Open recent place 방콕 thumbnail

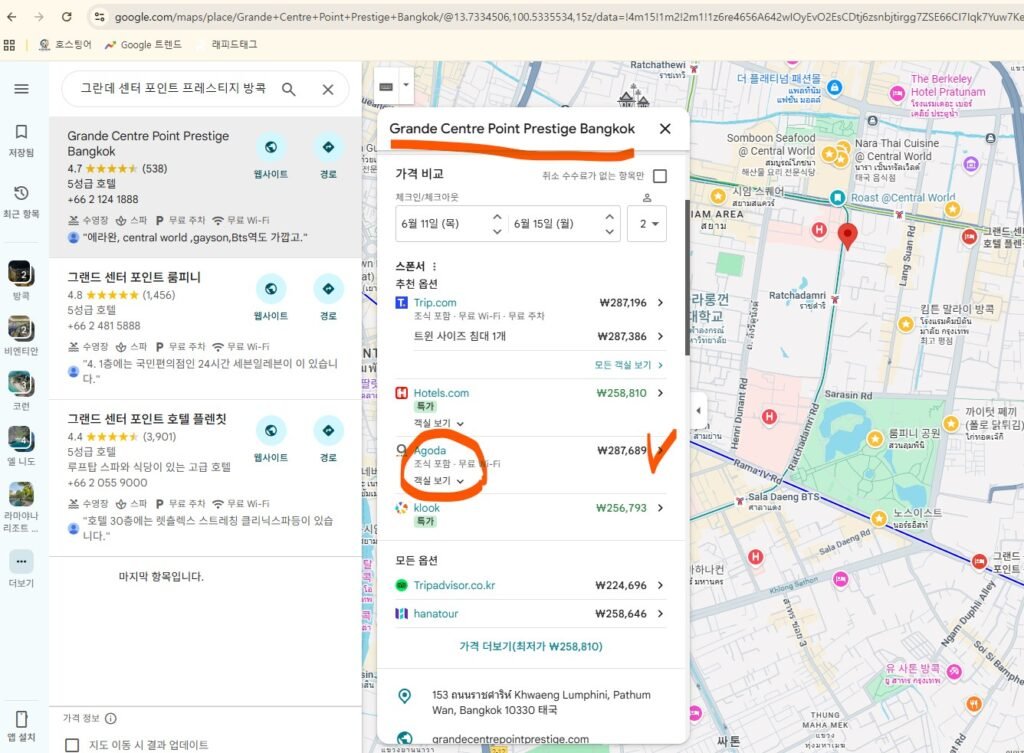[x=21, y=272]
